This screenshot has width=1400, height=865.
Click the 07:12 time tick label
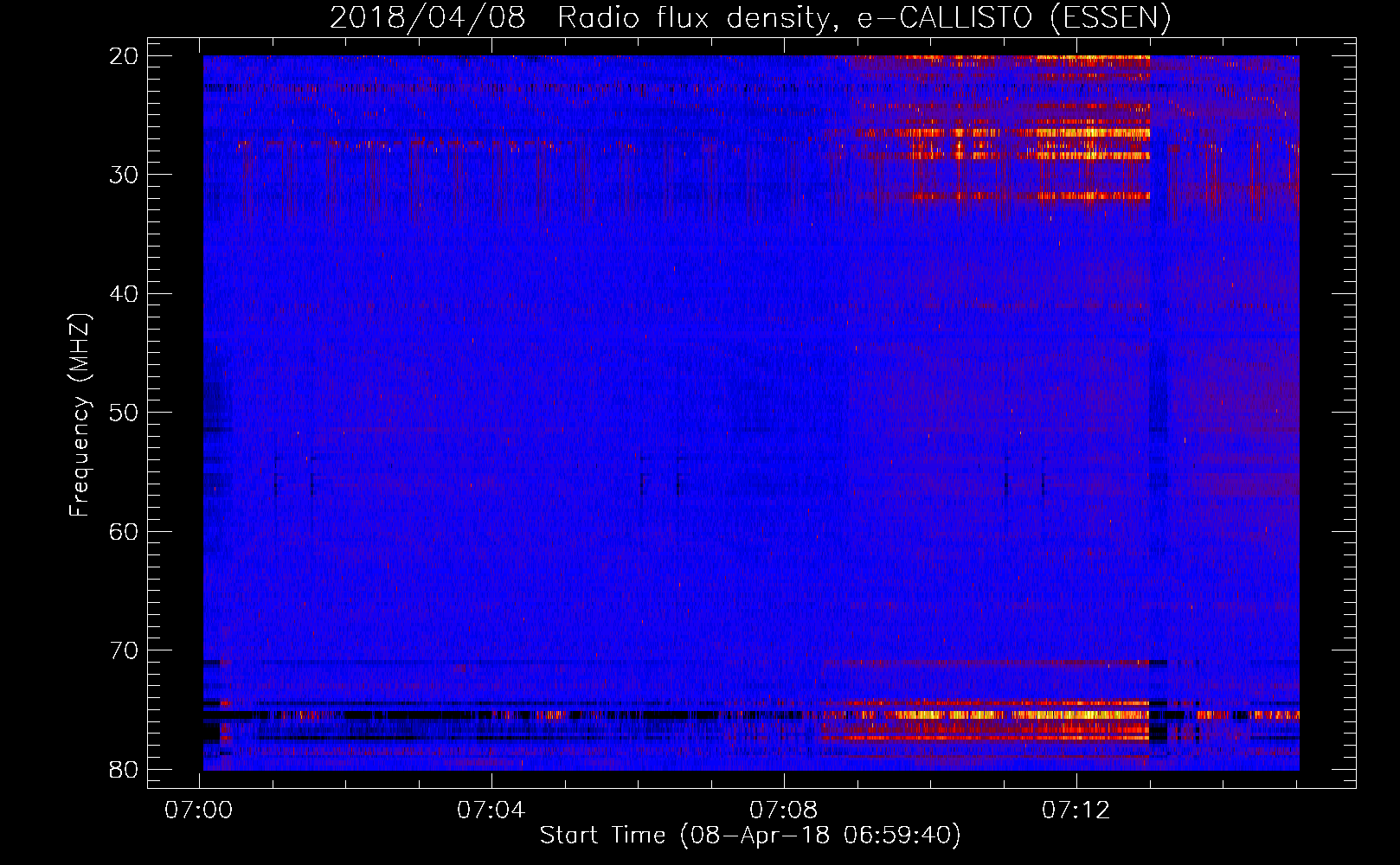coord(1076,811)
